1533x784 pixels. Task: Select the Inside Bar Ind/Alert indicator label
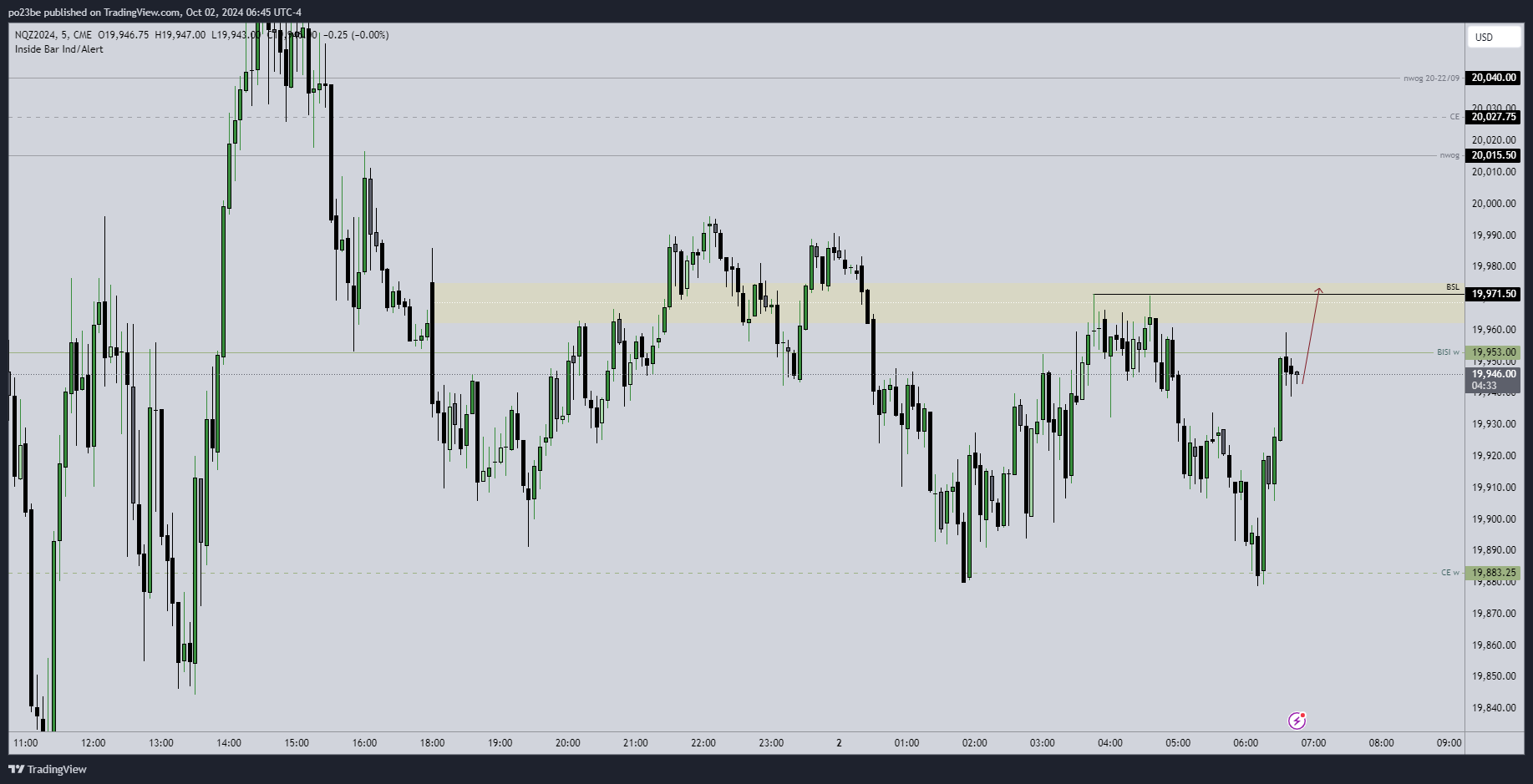click(x=59, y=49)
